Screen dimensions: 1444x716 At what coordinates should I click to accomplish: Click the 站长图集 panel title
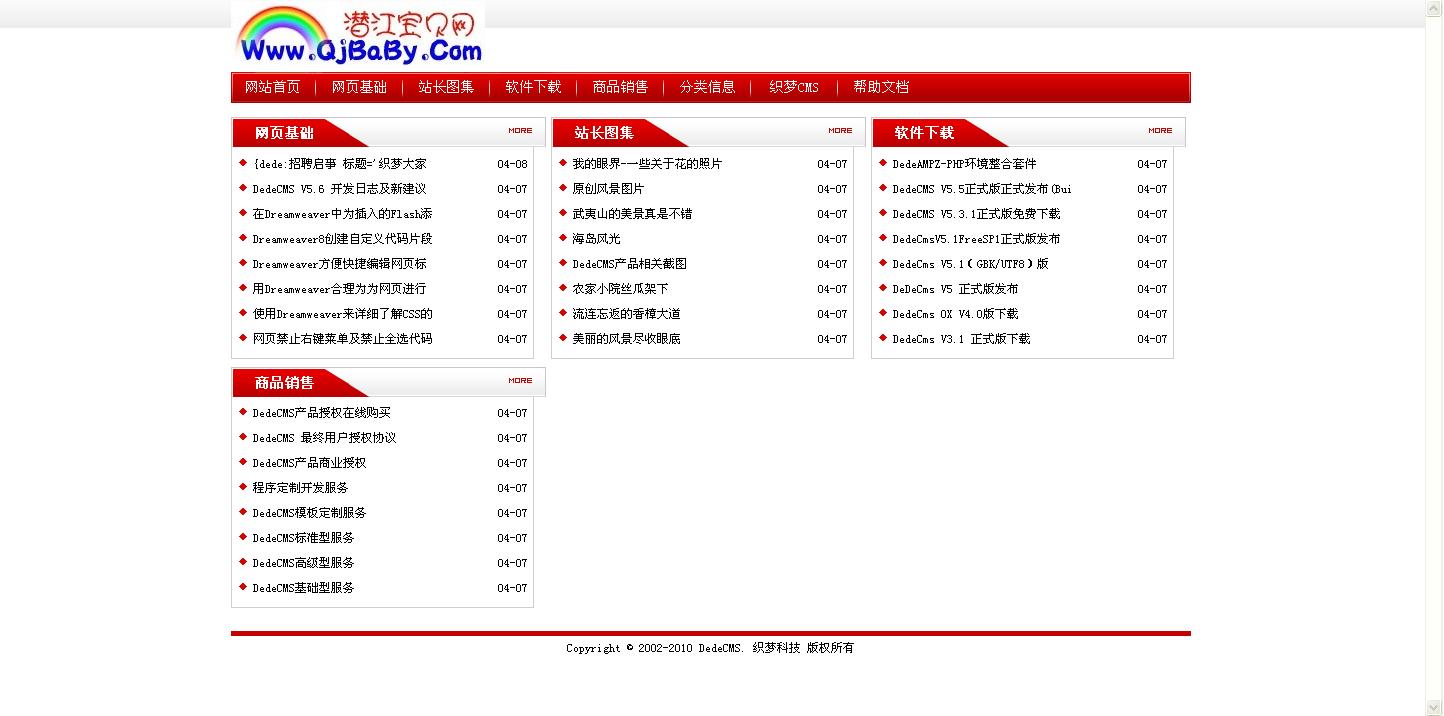click(604, 133)
